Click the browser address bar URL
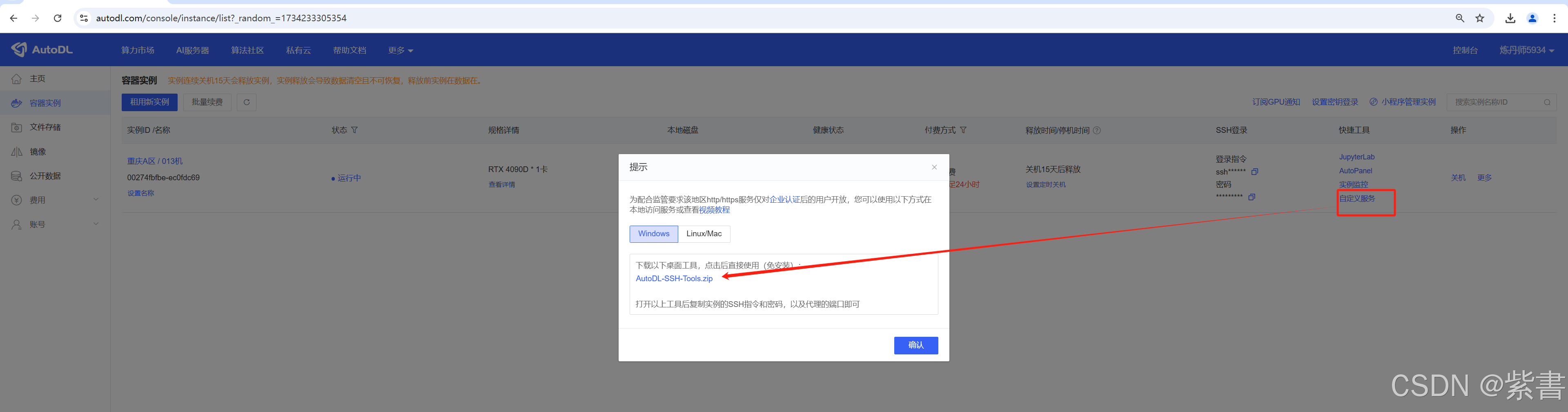Screen dimensions: 1568x412 coord(222,18)
